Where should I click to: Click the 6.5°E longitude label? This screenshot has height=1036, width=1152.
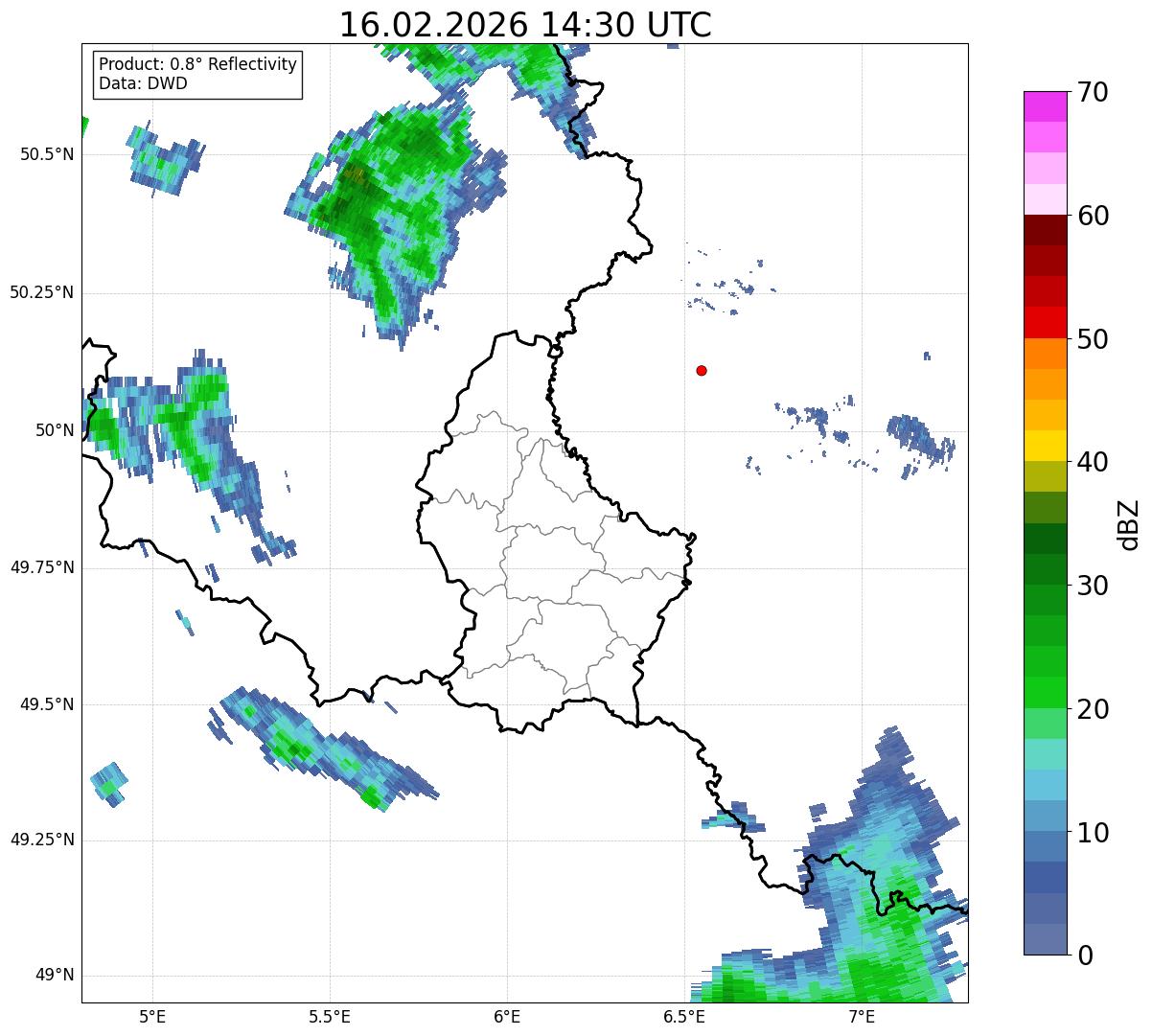tap(684, 1016)
